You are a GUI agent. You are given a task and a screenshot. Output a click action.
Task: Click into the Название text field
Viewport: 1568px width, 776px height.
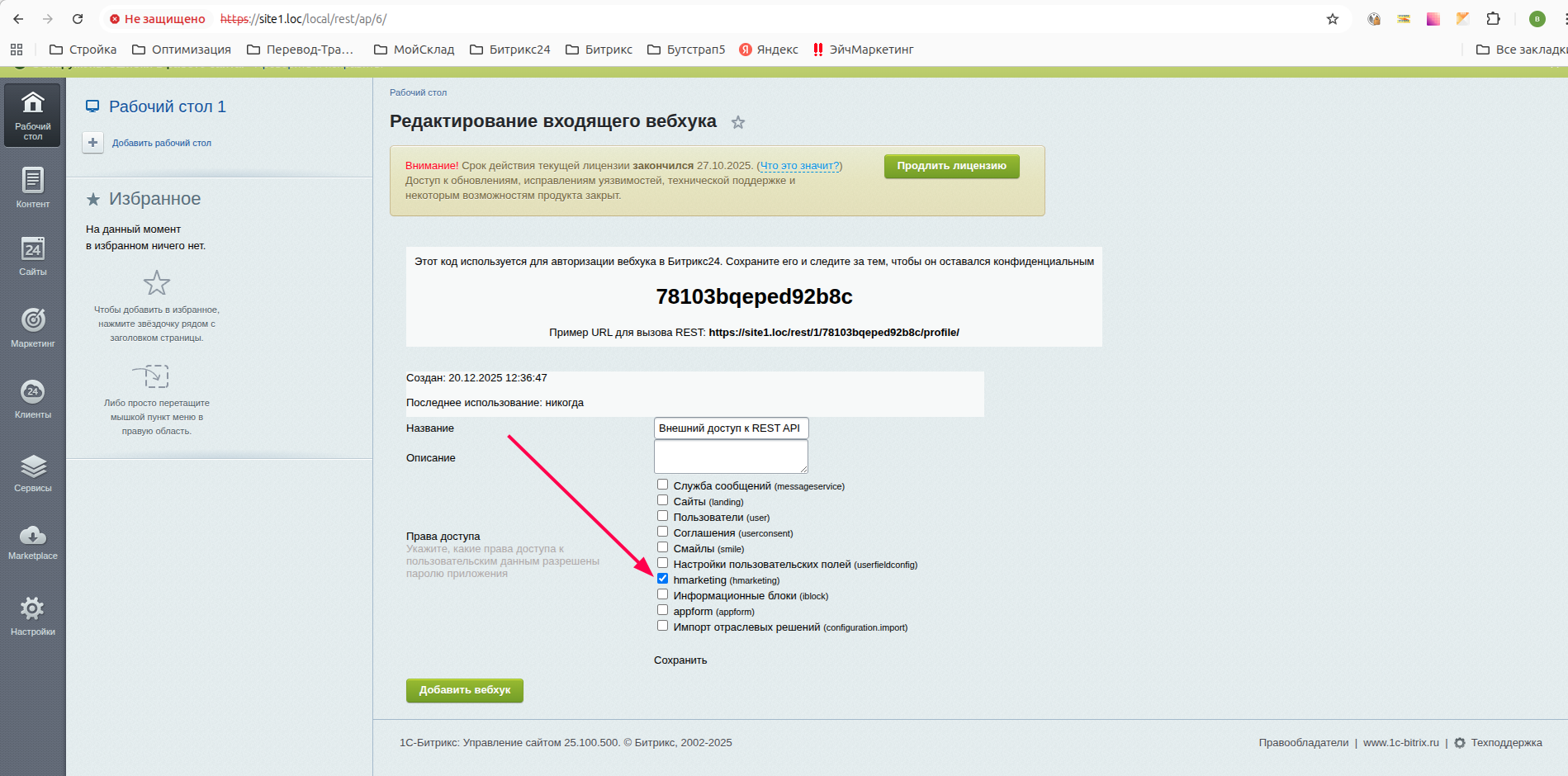tap(731, 428)
